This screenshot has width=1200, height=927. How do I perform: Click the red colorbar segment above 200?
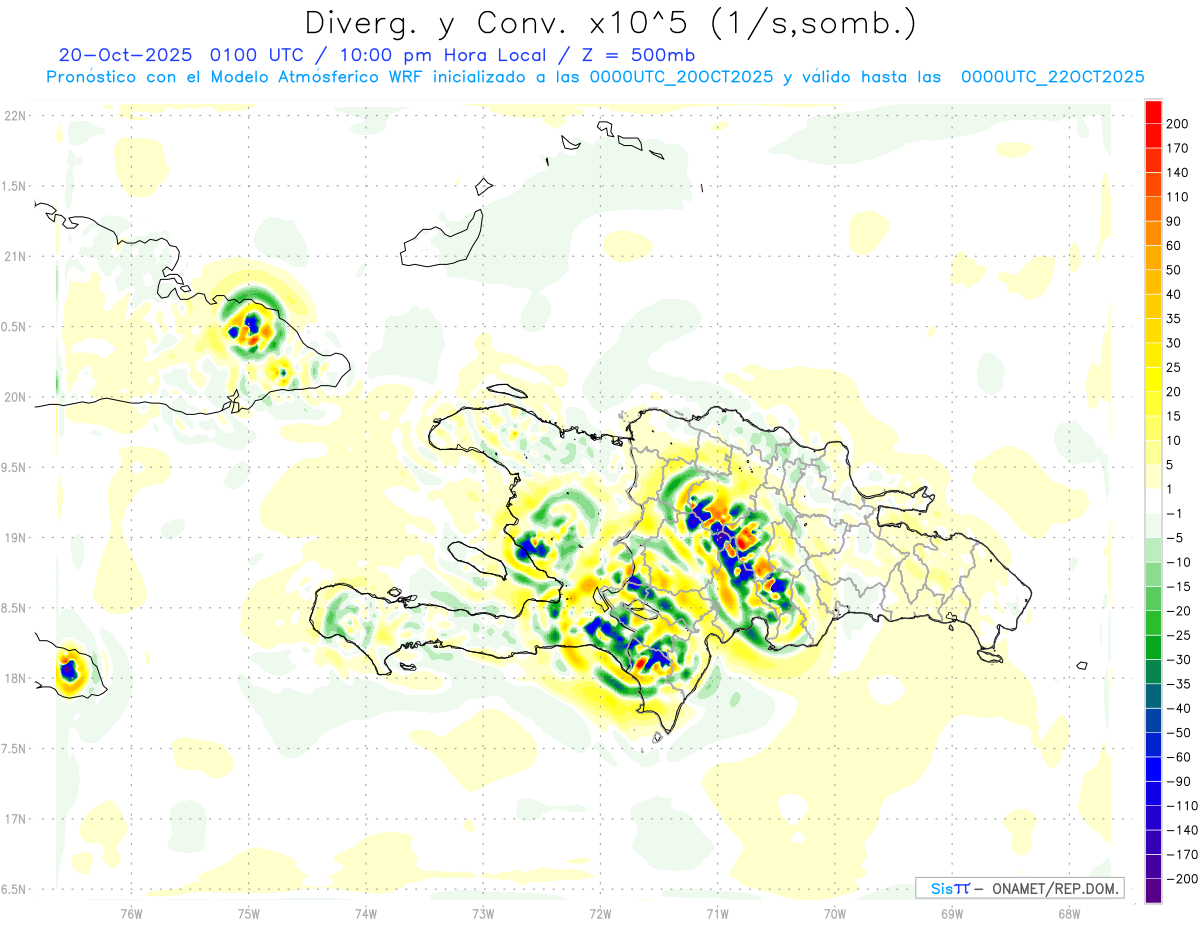1153,112
